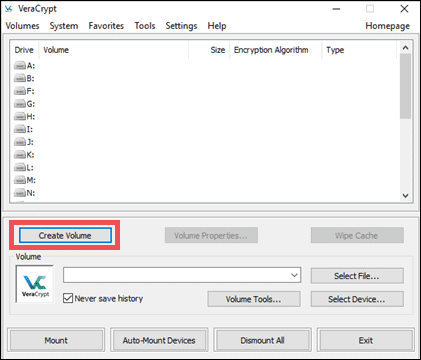Image resolution: width=421 pixels, height=360 pixels.
Task: Open Volume Tools... button
Action: click(x=254, y=299)
